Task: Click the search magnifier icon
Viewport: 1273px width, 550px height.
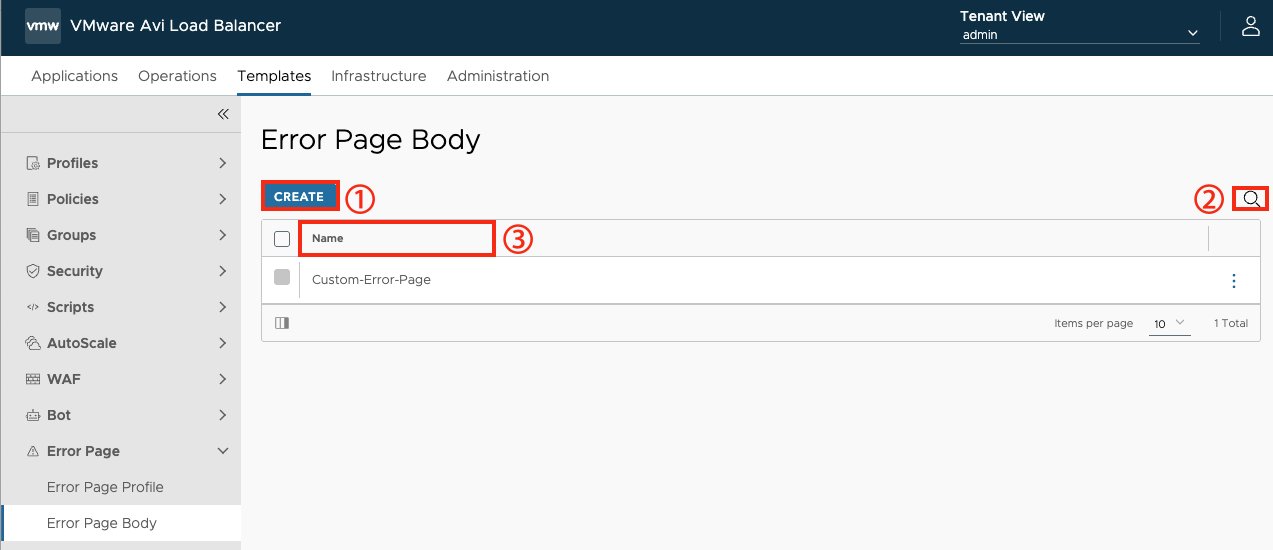Action: click(x=1251, y=198)
